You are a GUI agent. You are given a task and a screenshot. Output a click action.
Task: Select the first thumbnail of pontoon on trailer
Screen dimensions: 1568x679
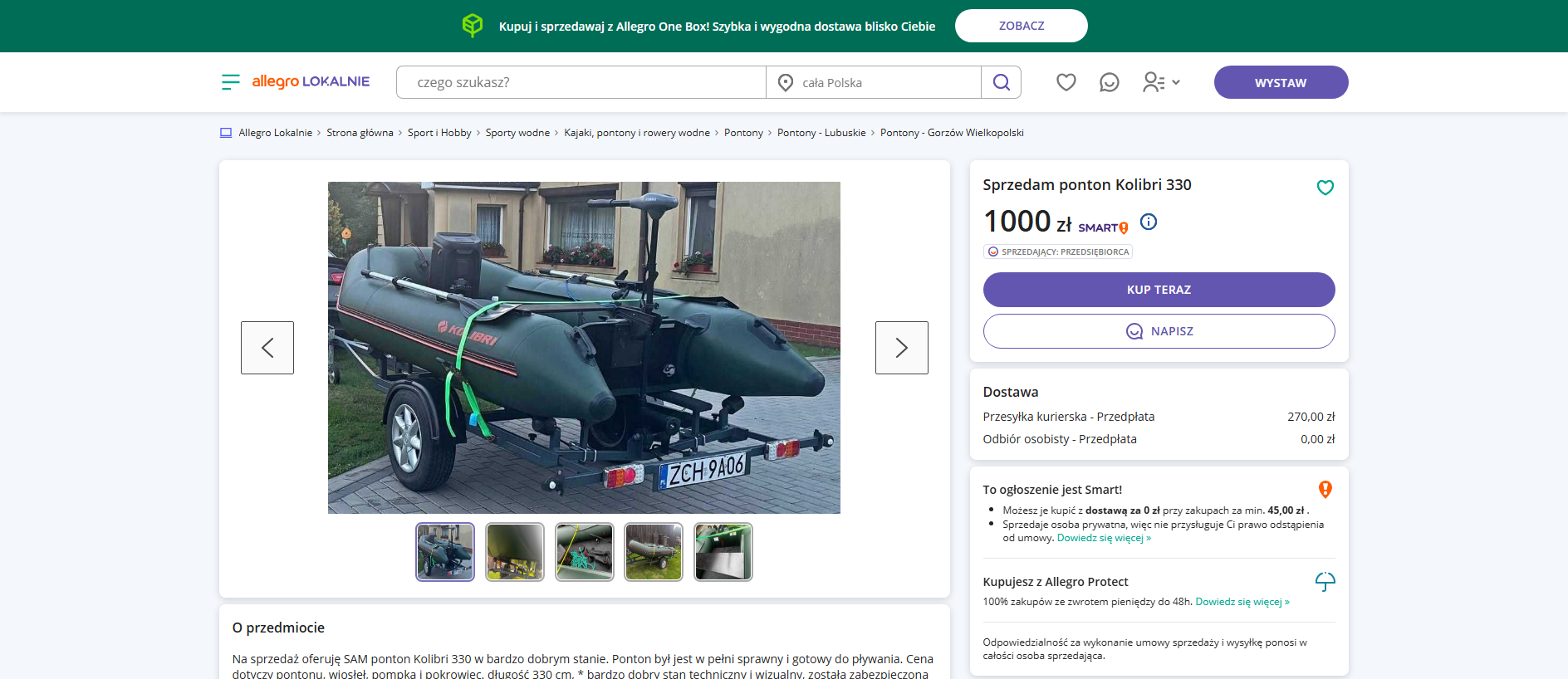click(445, 552)
